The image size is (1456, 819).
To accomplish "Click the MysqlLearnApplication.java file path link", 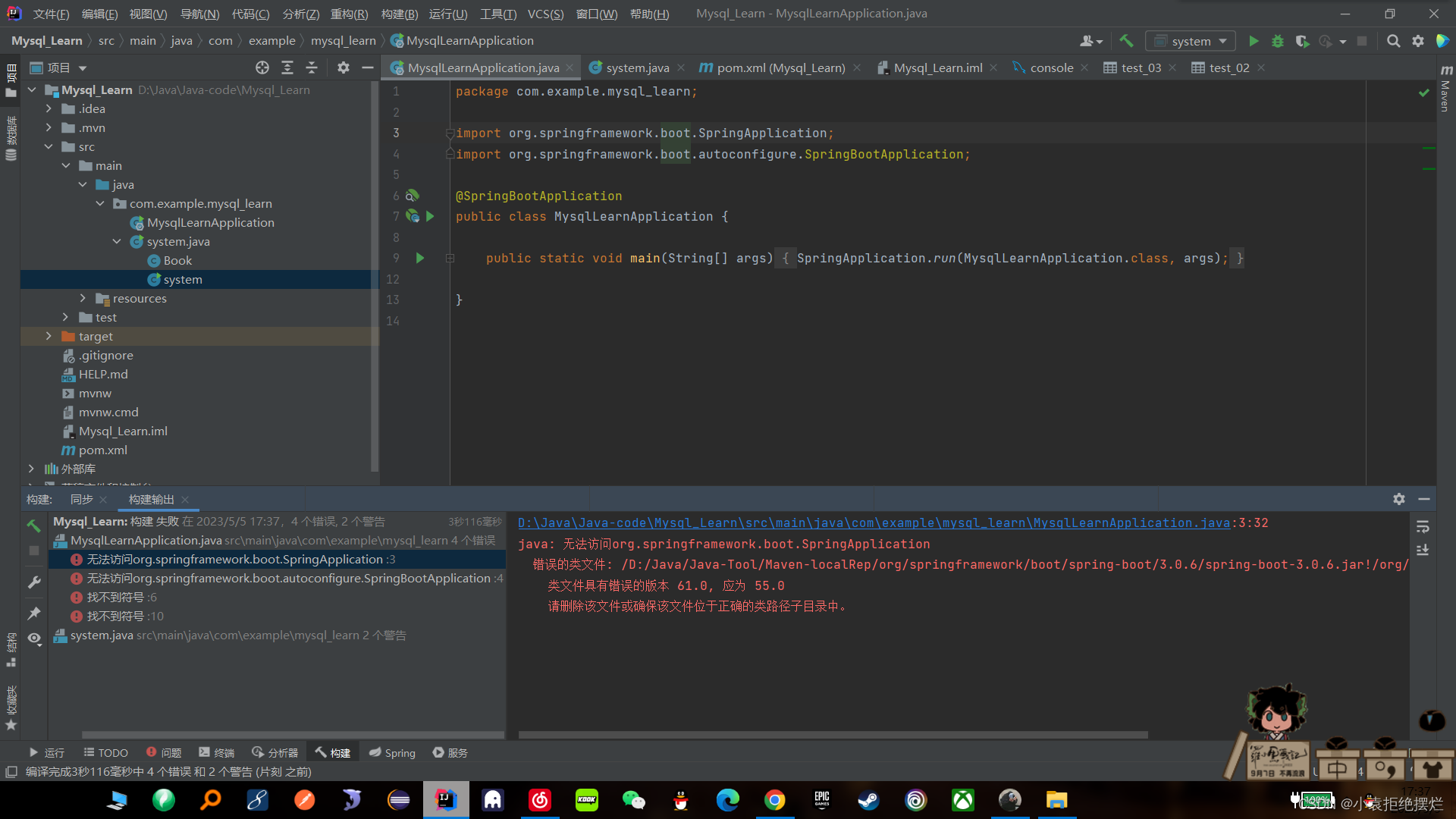I will tap(874, 523).
